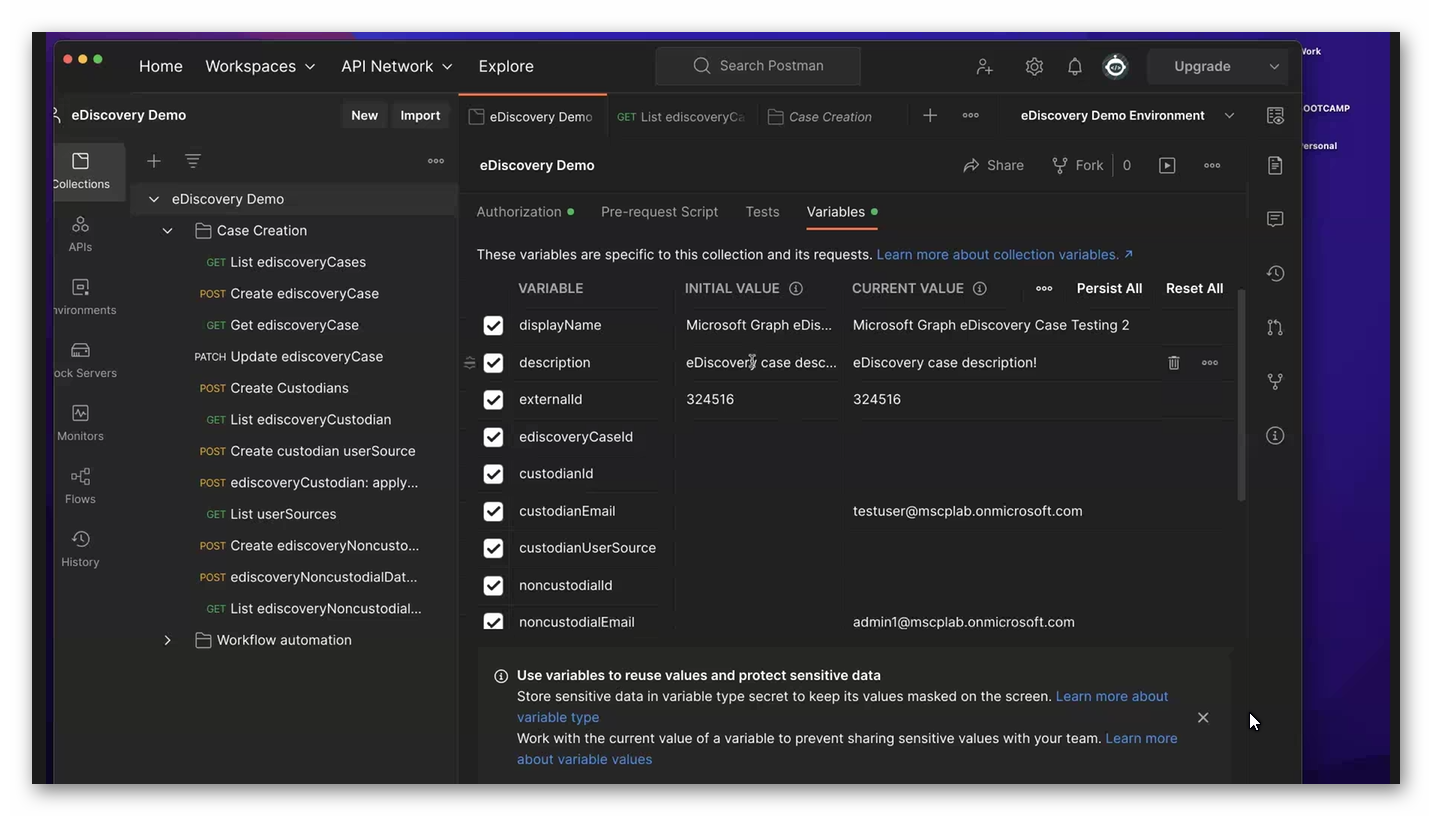This screenshot has width=1432, height=816.
Task: Click the Persist All button
Action: click(x=1108, y=288)
